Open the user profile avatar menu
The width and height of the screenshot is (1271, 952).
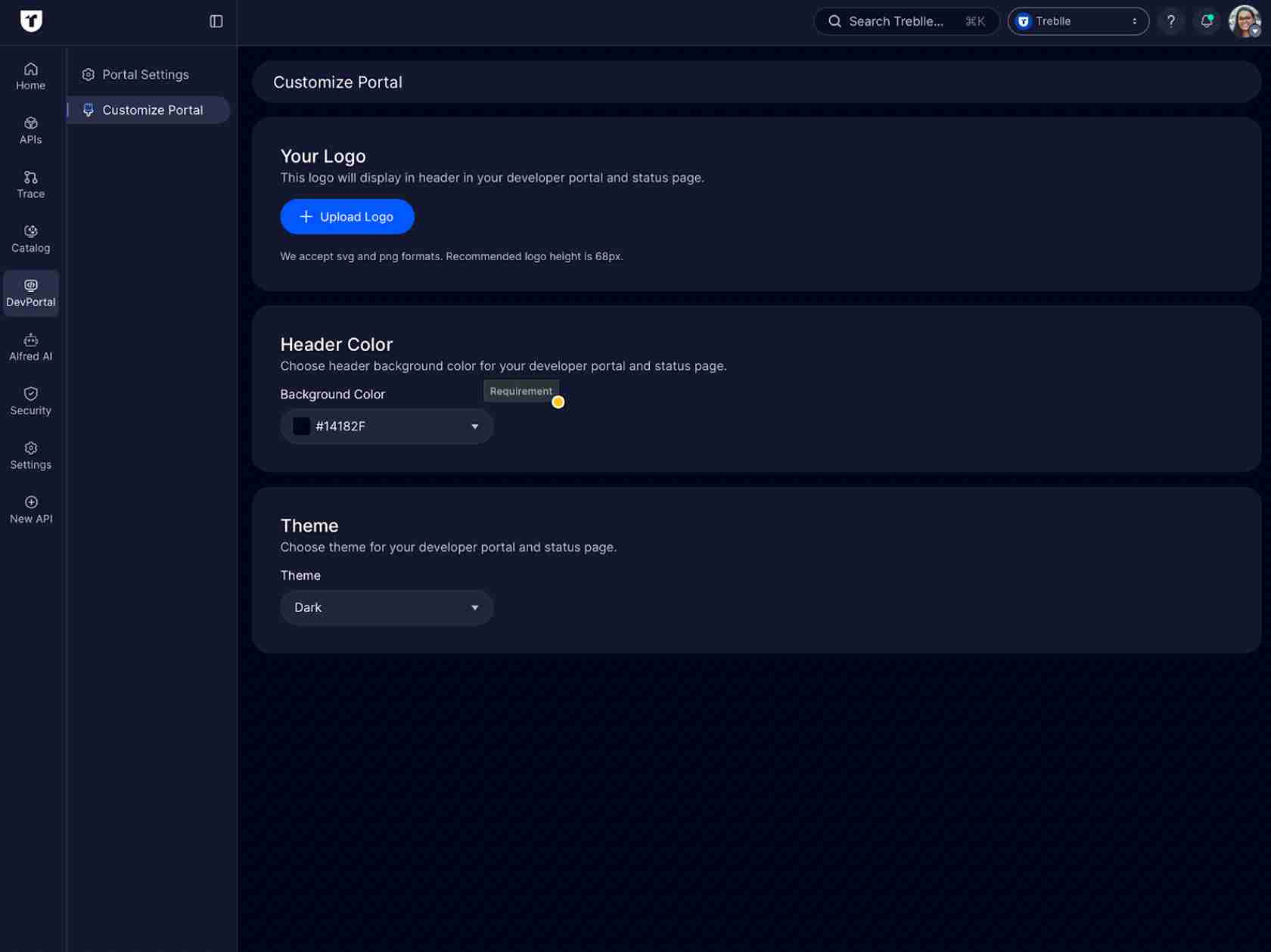click(1245, 21)
